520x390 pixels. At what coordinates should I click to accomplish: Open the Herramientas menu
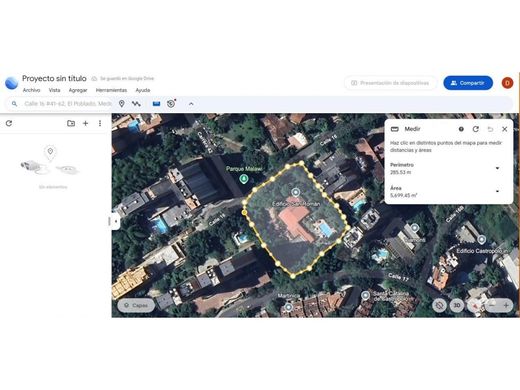point(111,90)
